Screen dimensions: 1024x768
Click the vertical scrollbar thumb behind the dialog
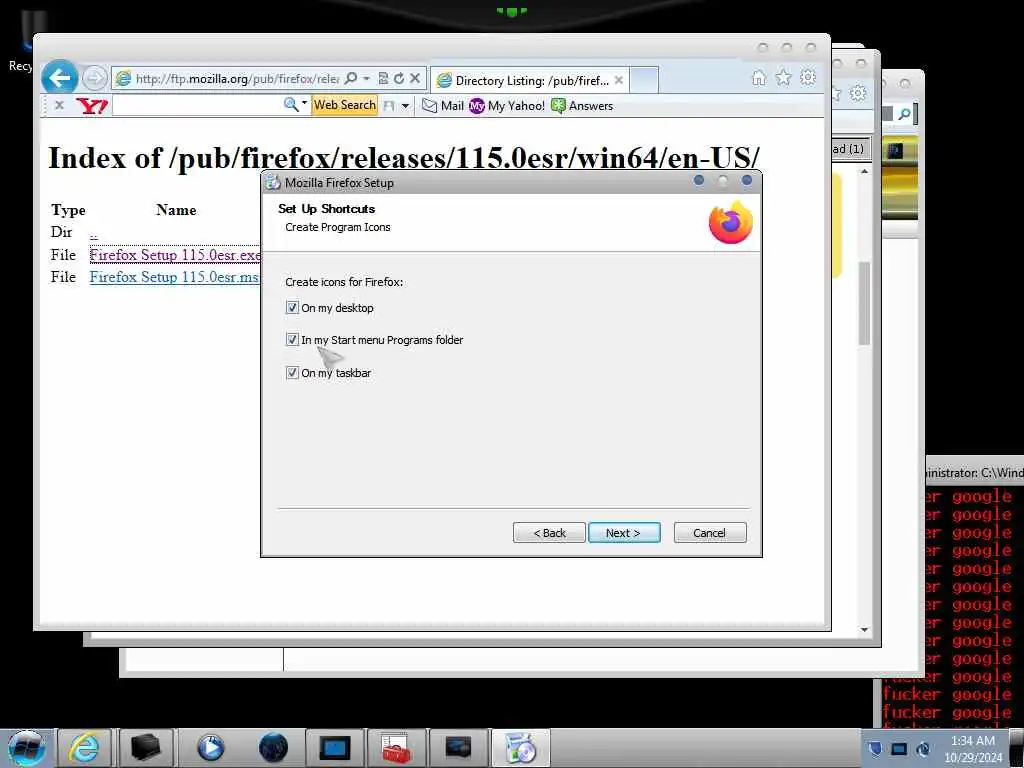coord(865,303)
